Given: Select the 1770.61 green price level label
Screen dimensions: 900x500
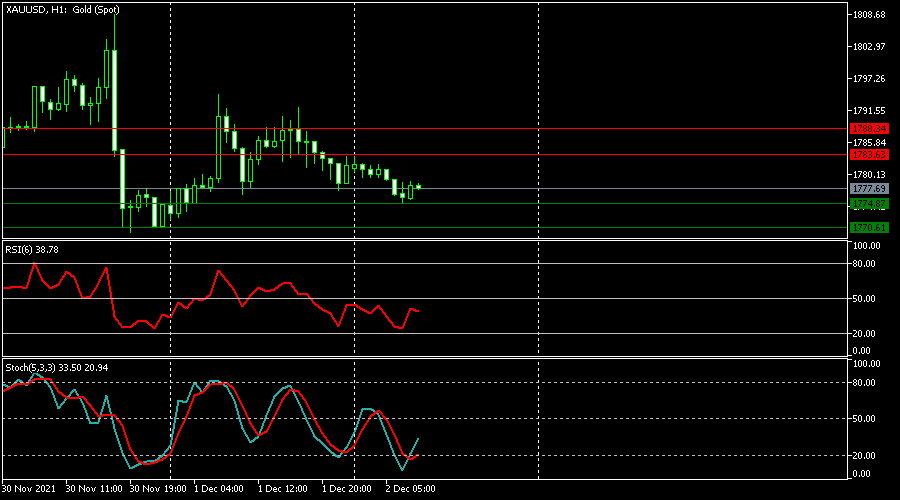Looking at the screenshot, I should [x=869, y=228].
